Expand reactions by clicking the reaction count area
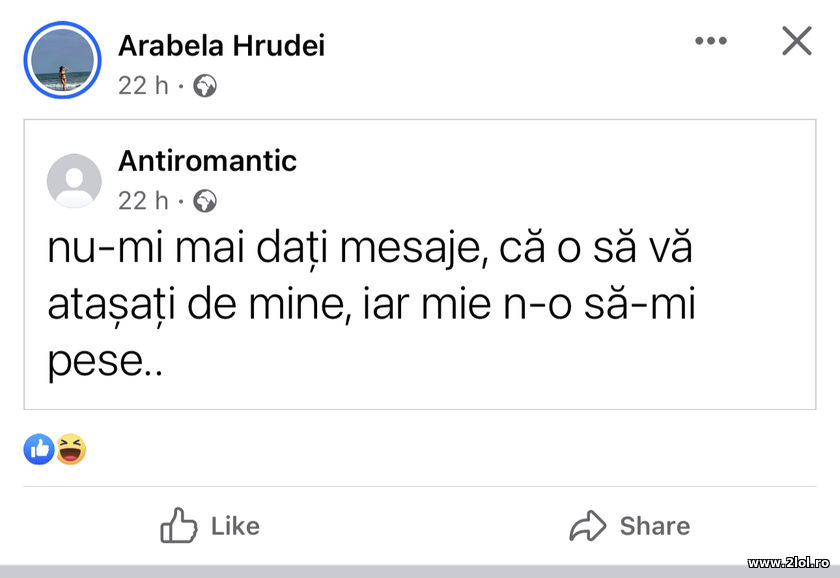The height and width of the screenshot is (578, 840). click(x=52, y=451)
